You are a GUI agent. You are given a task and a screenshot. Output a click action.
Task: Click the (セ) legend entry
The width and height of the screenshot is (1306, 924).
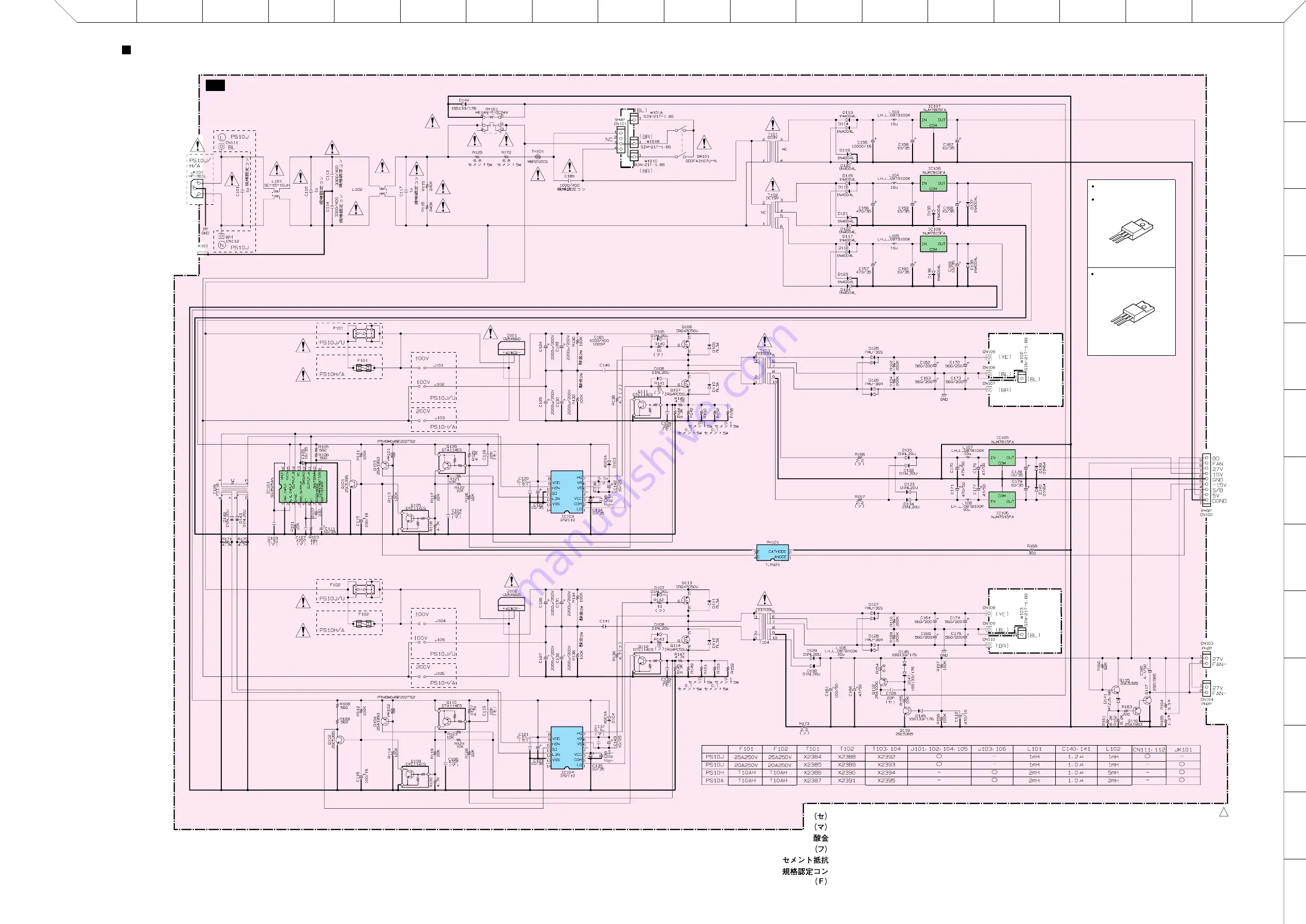pyautogui.click(x=821, y=816)
